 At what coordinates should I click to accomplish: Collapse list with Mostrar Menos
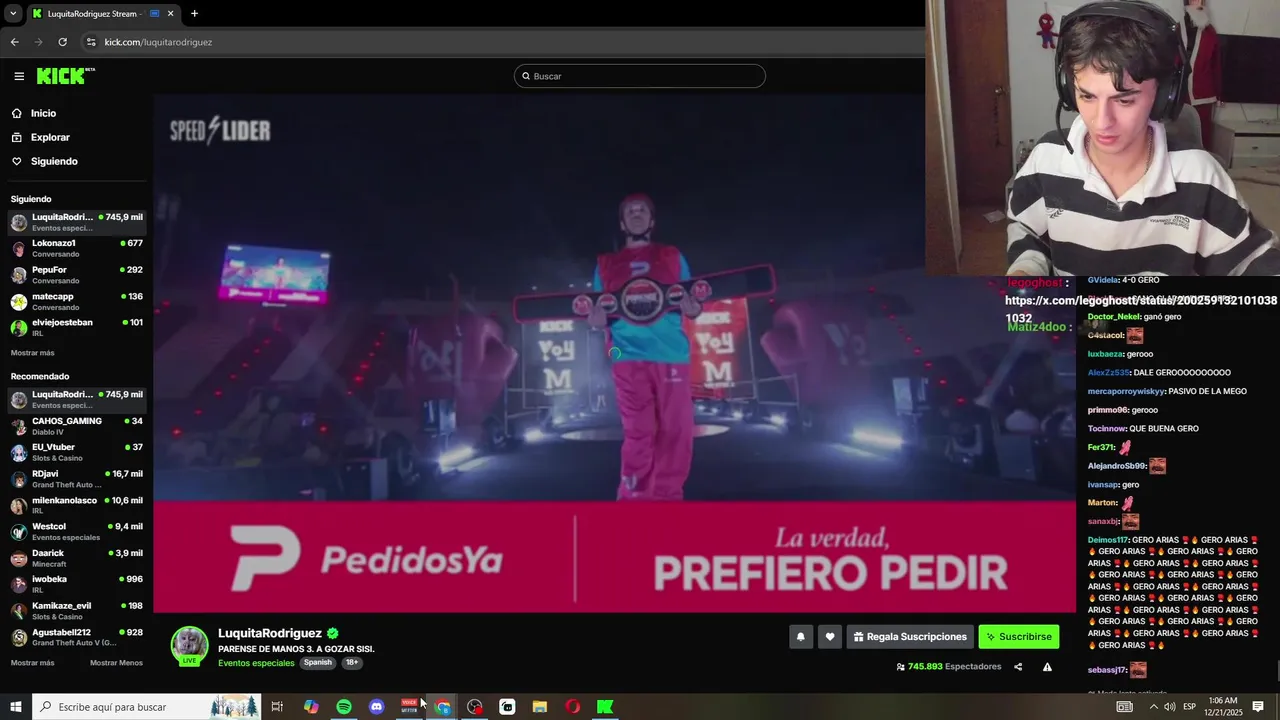pyautogui.click(x=116, y=663)
